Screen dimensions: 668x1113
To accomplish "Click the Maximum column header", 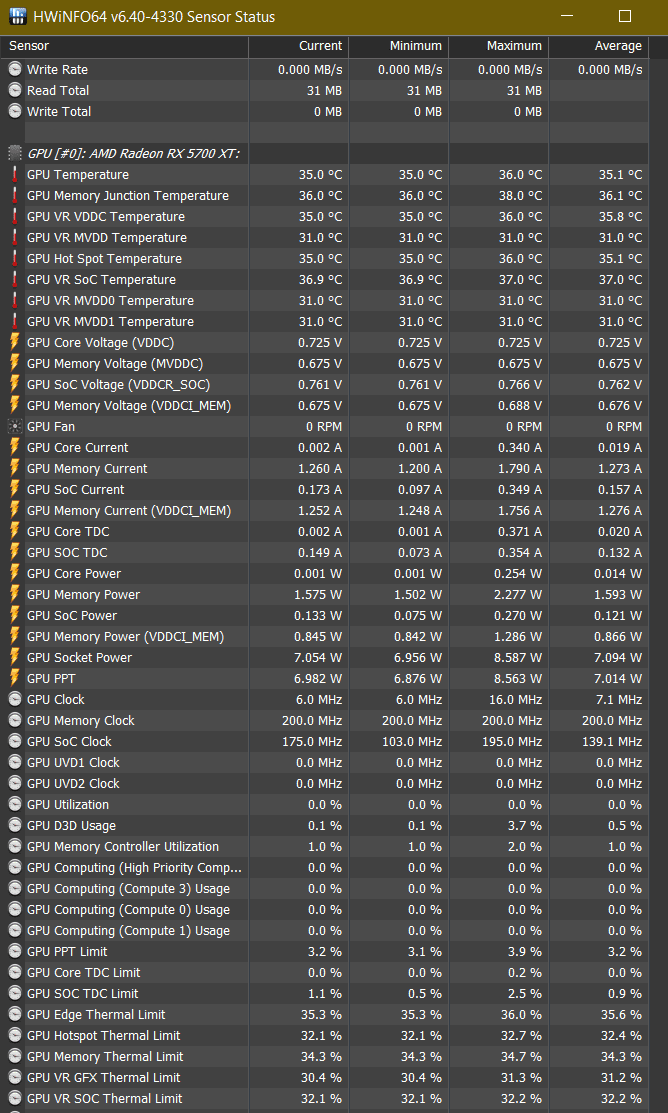I will [499, 46].
